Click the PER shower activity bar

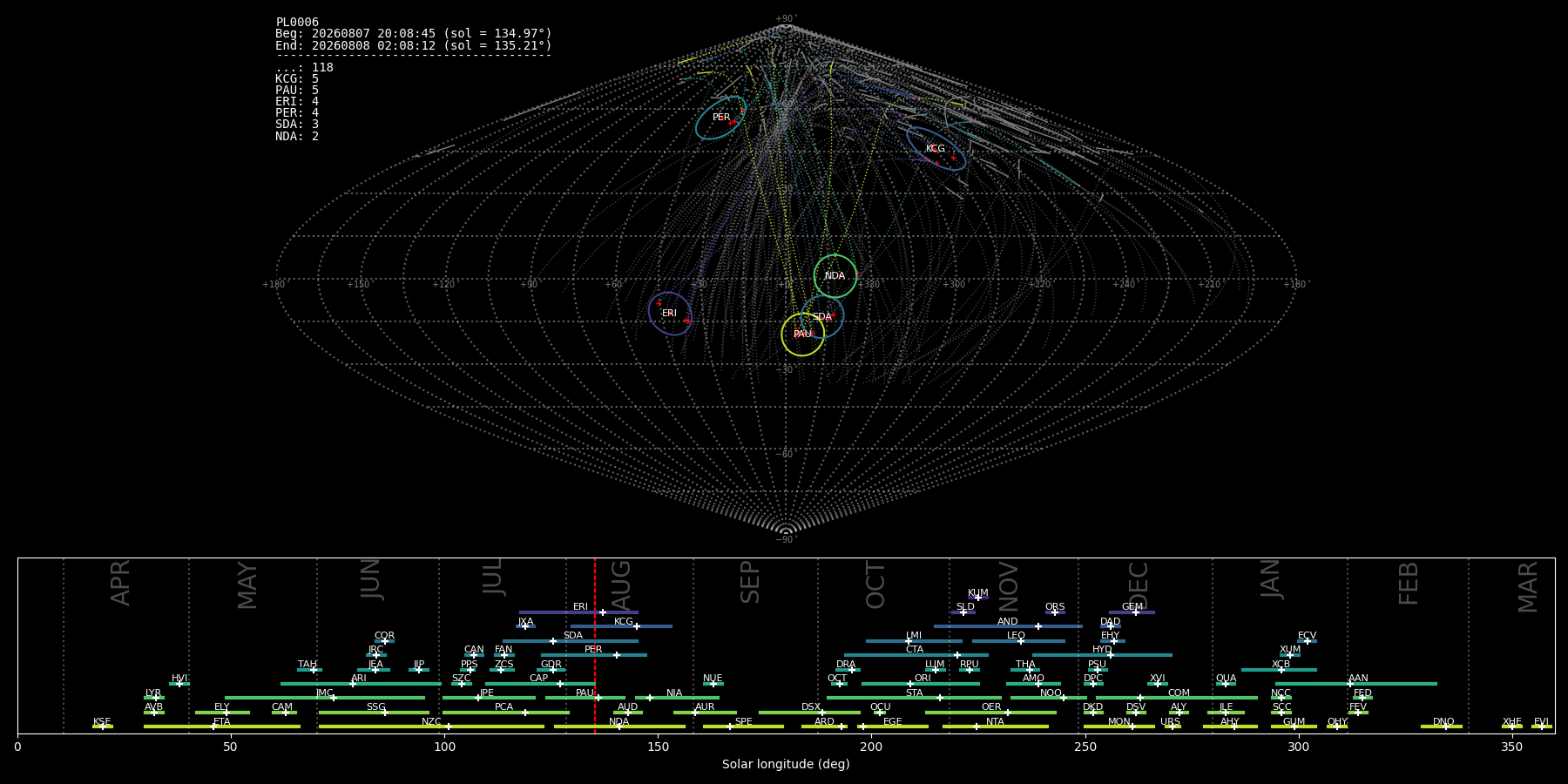point(594,655)
